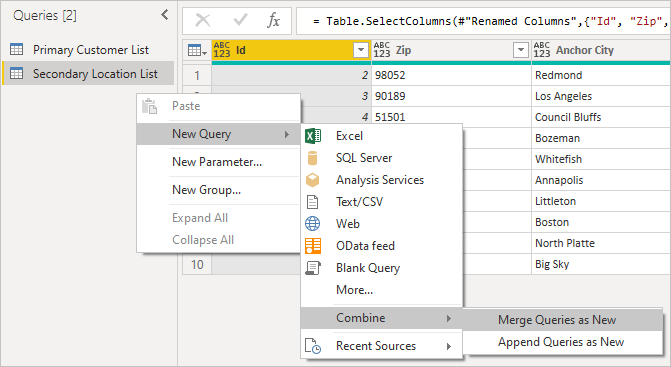
Task: Cancel formula edit with the X icon
Action: pos(202,20)
